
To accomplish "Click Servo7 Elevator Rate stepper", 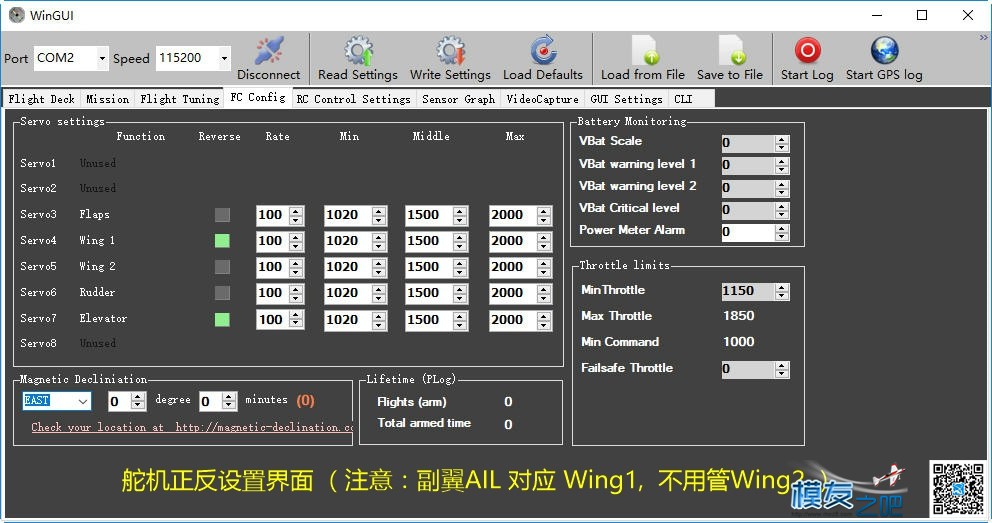I will tap(296, 319).
